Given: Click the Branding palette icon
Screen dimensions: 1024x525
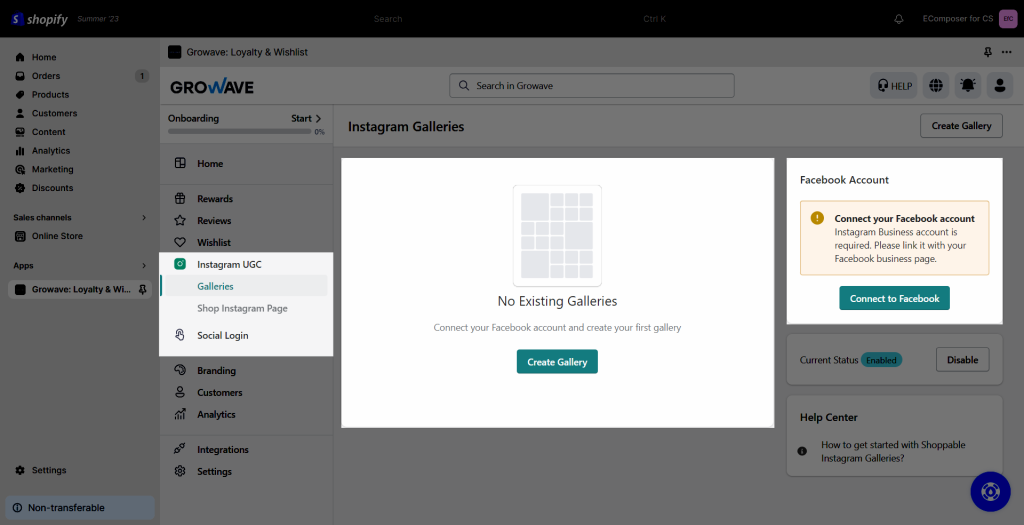Looking at the screenshot, I should (x=180, y=370).
